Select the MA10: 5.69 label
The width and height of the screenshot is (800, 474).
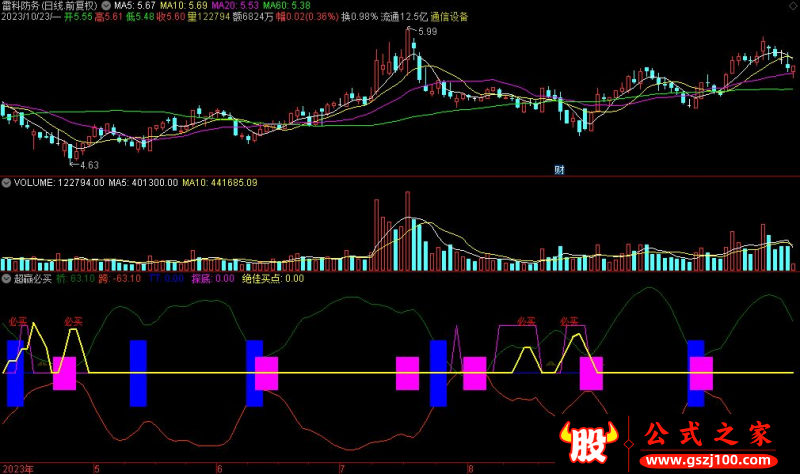pos(184,6)
